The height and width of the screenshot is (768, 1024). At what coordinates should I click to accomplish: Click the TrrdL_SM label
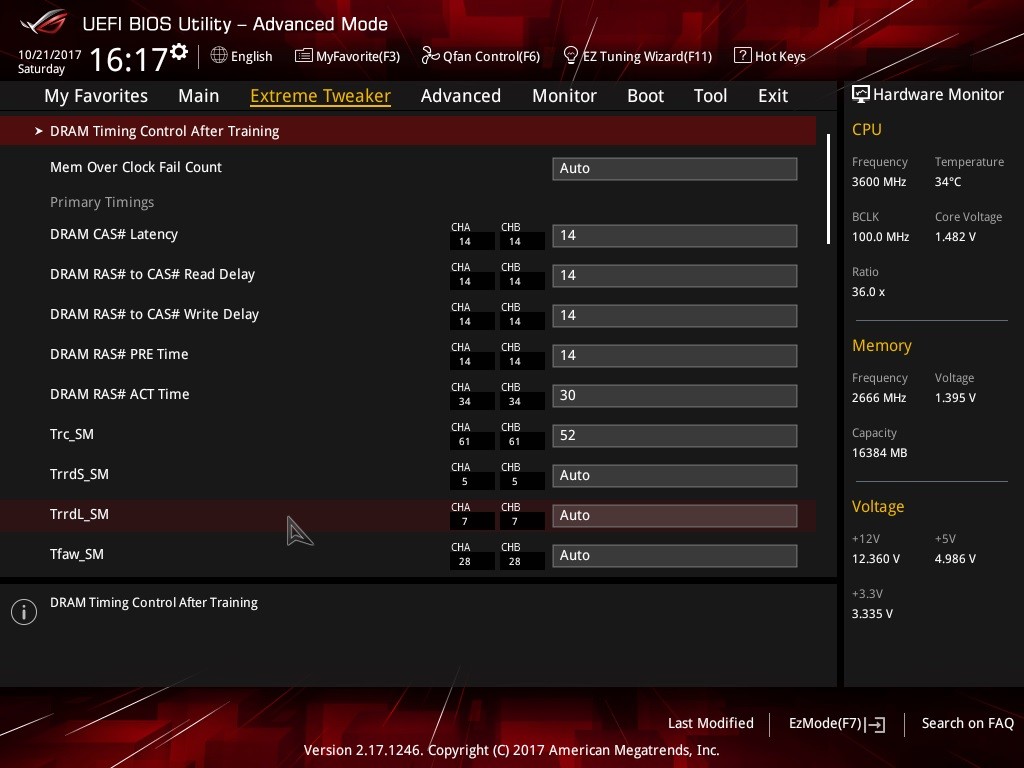79,514
